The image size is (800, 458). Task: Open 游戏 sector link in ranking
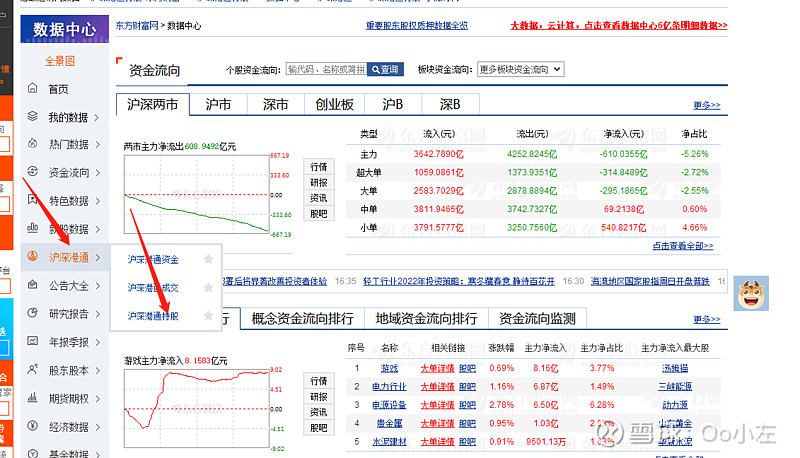pos(389,368)
